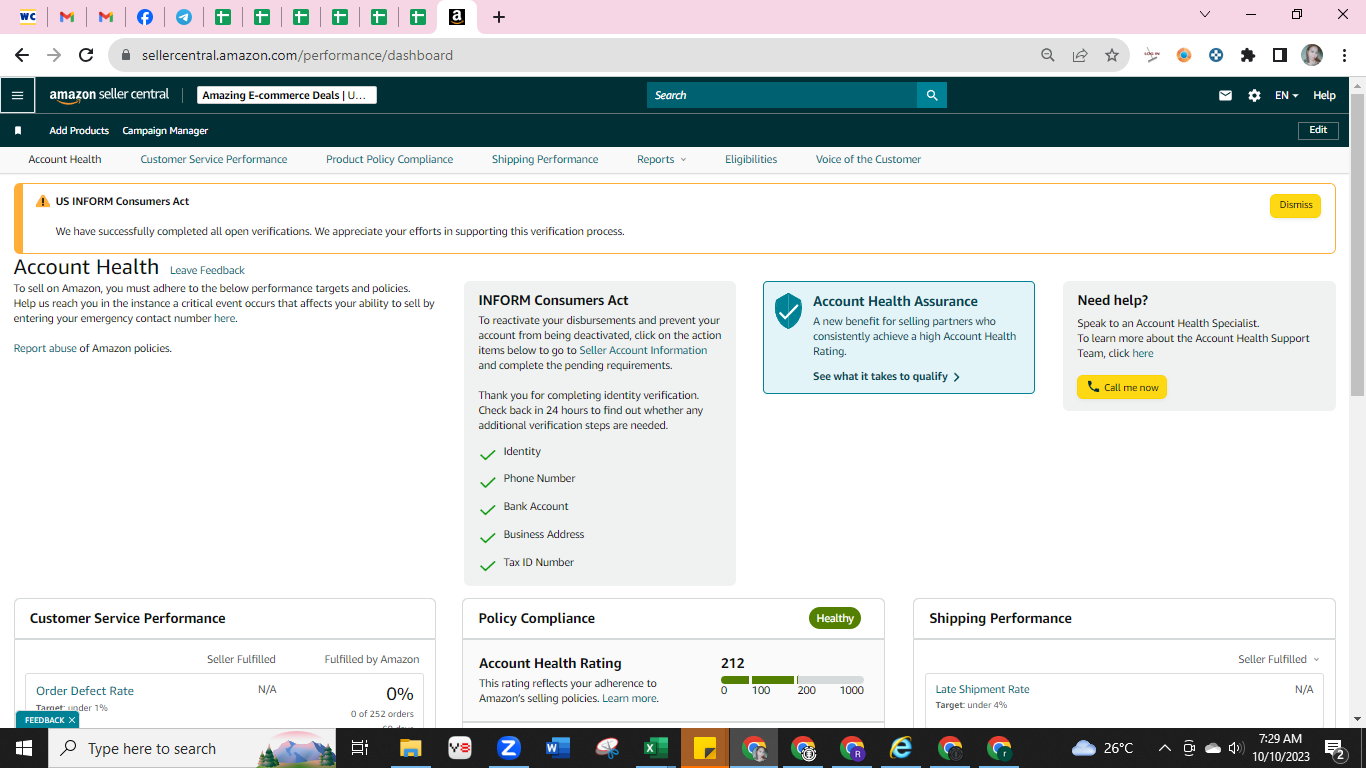Screen dimensions: 1366x768
Task: Click the Late Shipment Rate link
Action: click(982, 689)
